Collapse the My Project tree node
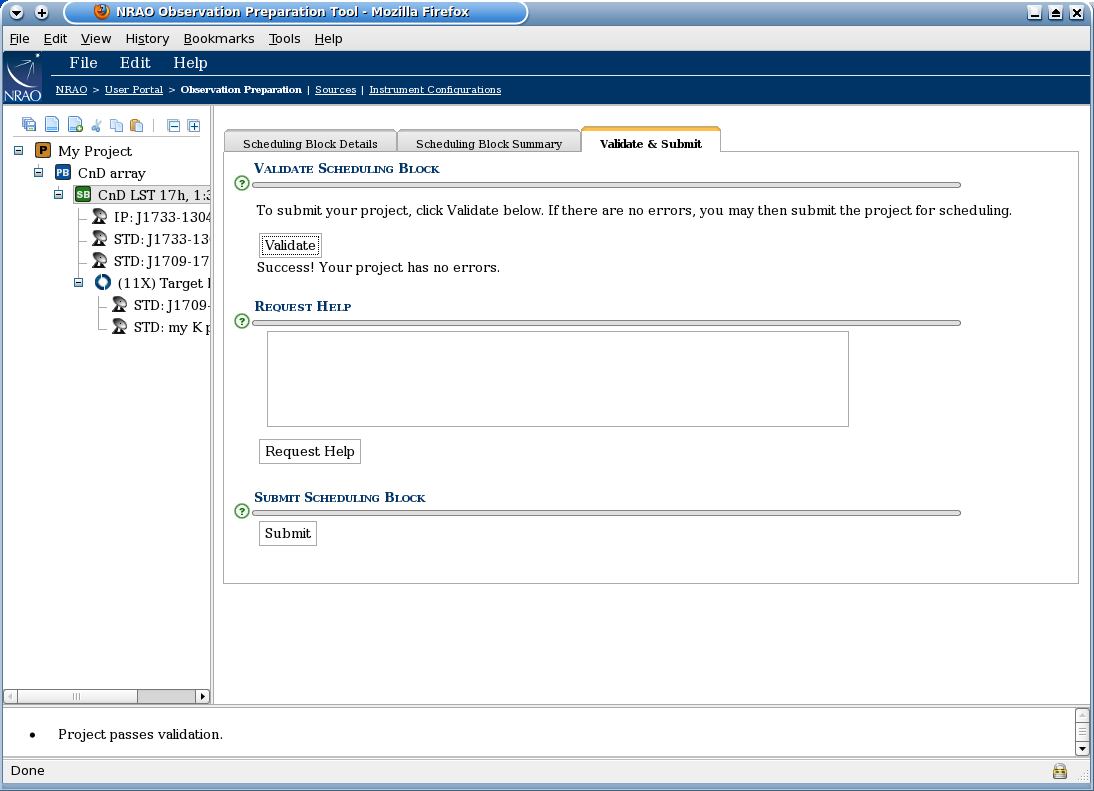The image size is (1094, 791). (x=17, y=150)
